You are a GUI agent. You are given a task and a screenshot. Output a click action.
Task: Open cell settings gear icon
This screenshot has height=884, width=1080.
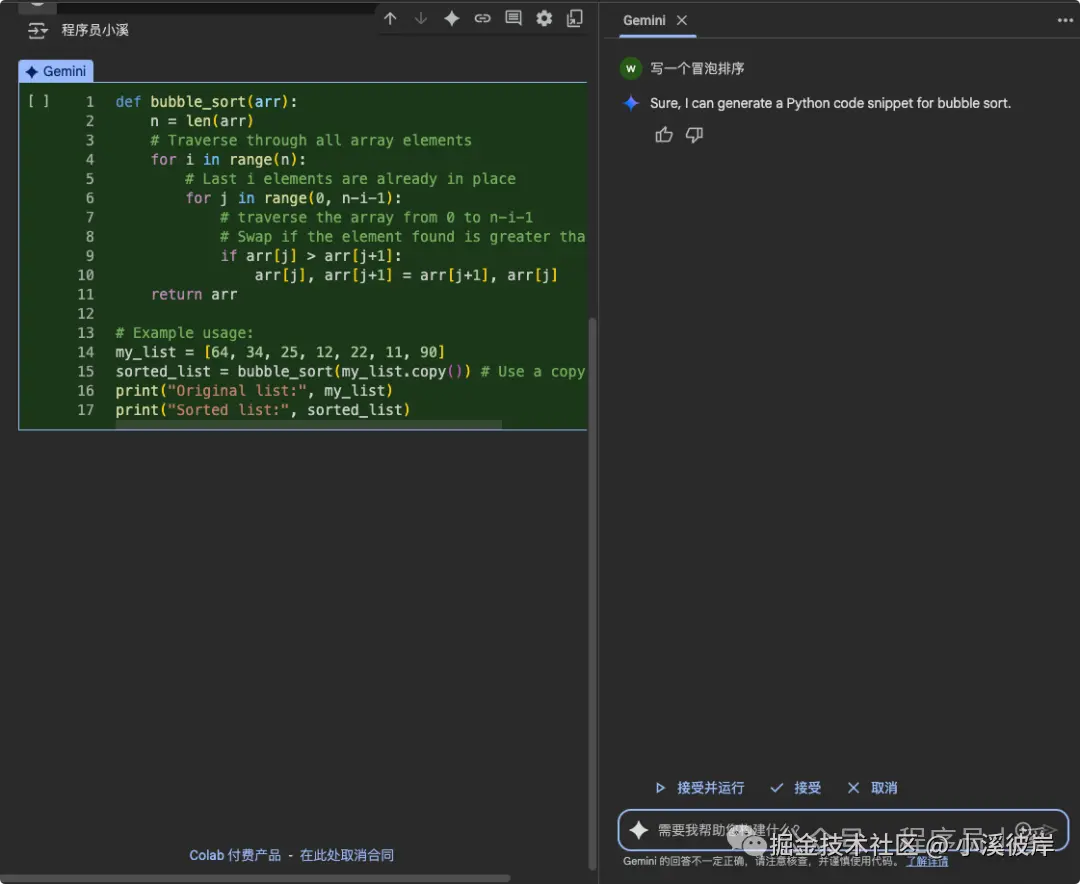pos(544,18)
